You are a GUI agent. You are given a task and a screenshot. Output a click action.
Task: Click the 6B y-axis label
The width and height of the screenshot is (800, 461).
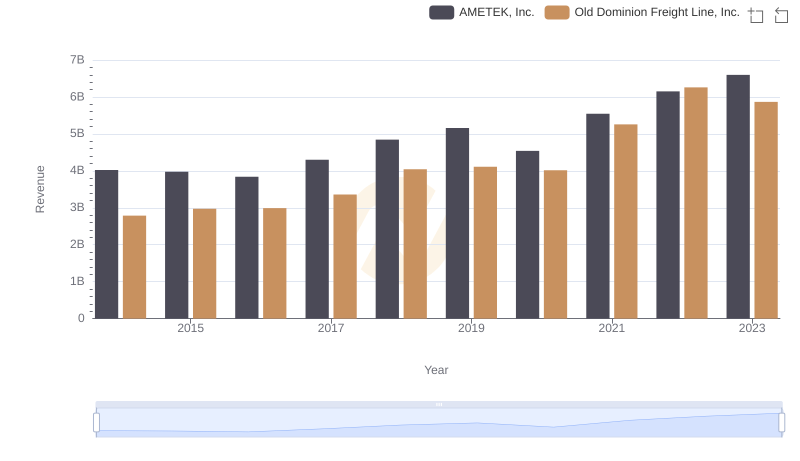tap(77, 97)
